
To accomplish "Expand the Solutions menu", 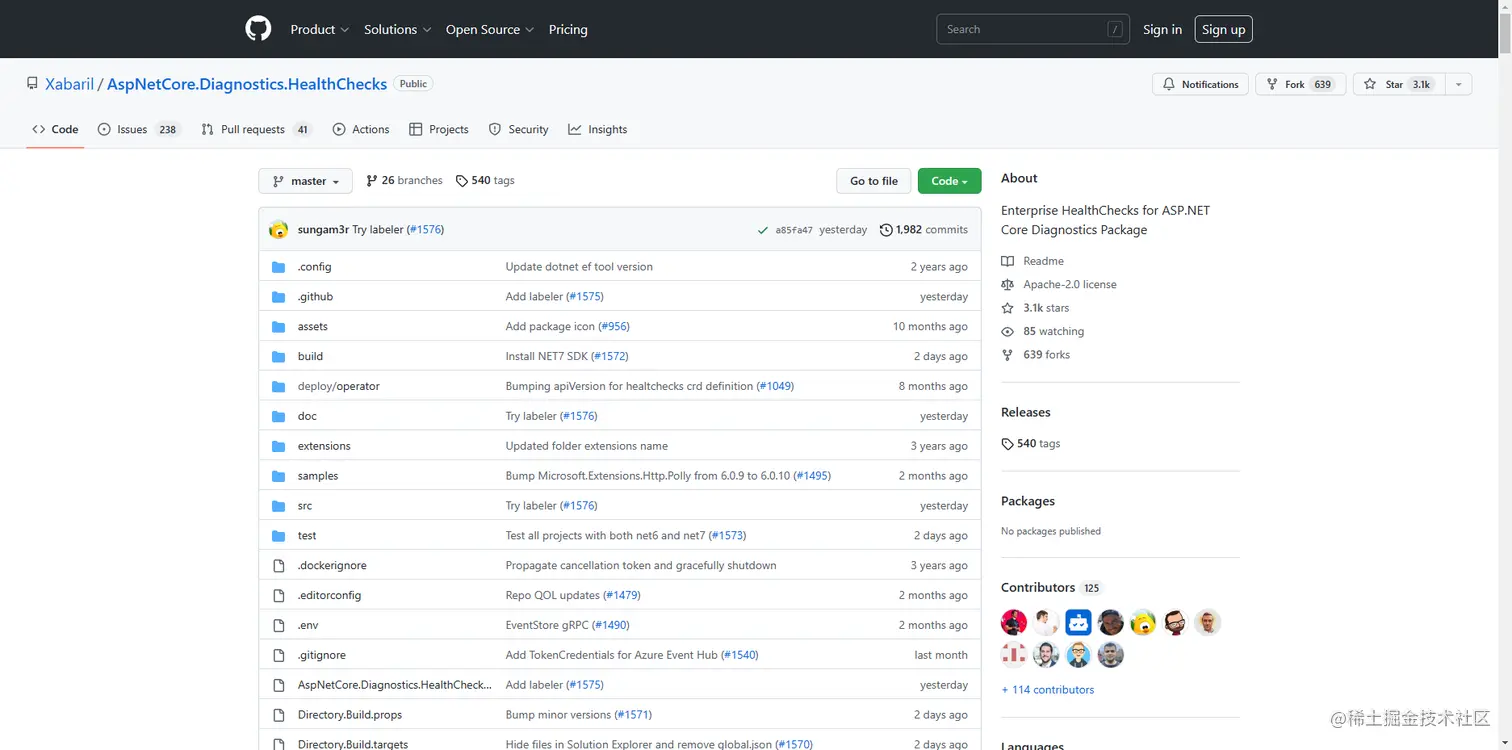I will tap(397, 30).
